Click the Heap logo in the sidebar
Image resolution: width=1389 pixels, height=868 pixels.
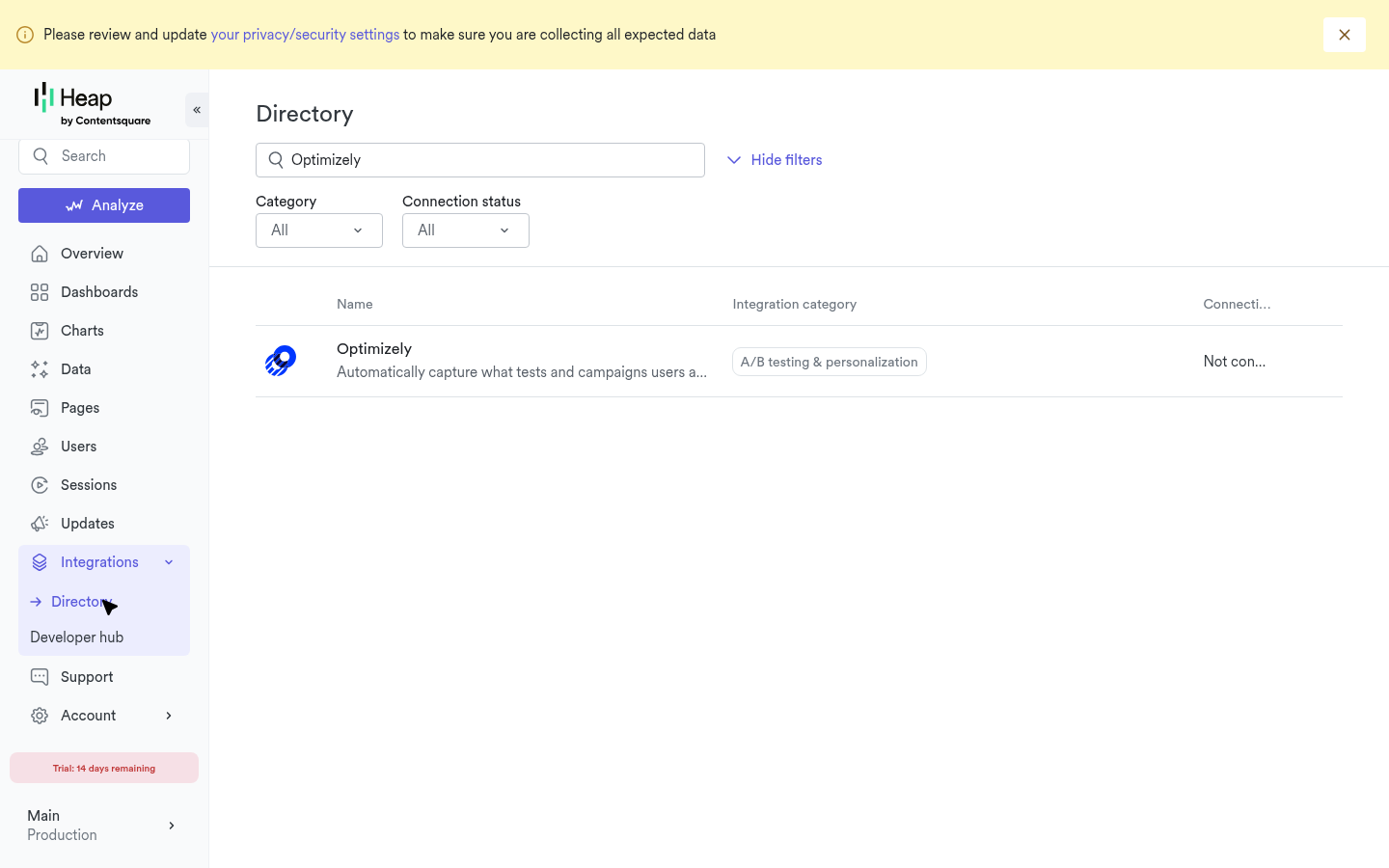point(92,104)
